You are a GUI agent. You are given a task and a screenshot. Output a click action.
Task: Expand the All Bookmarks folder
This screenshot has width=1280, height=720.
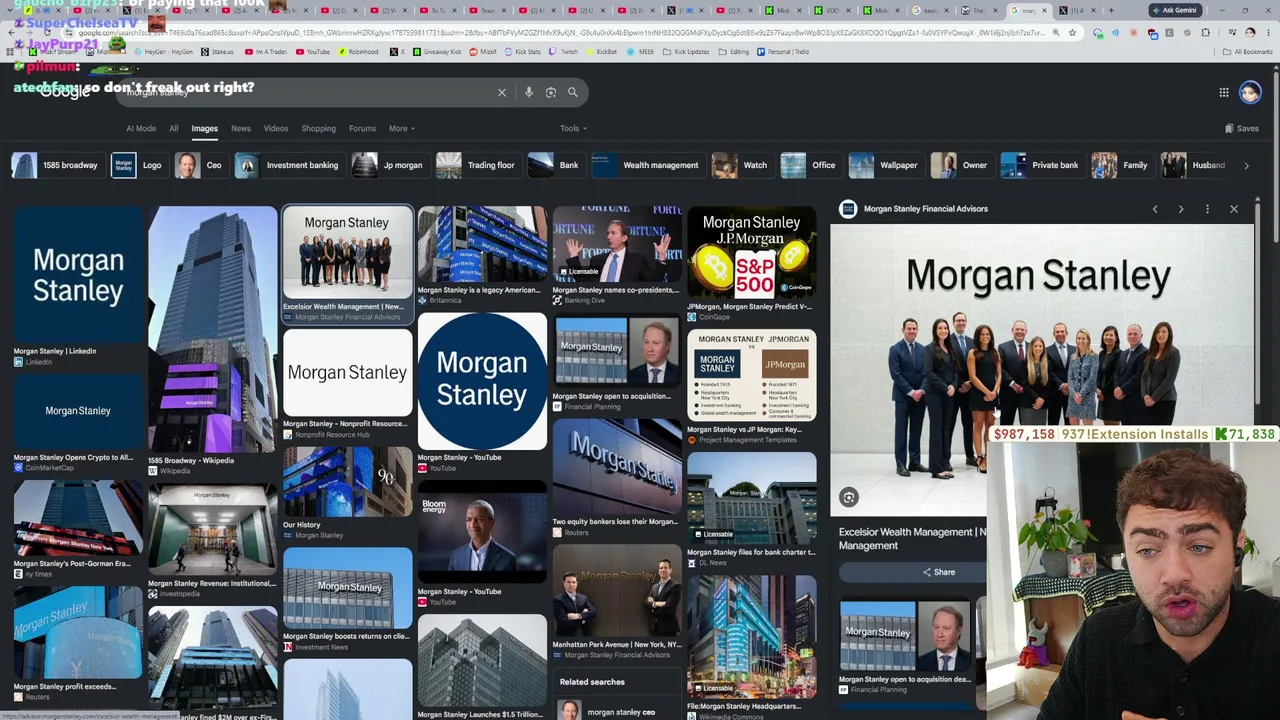click(x=1249, y=51)
